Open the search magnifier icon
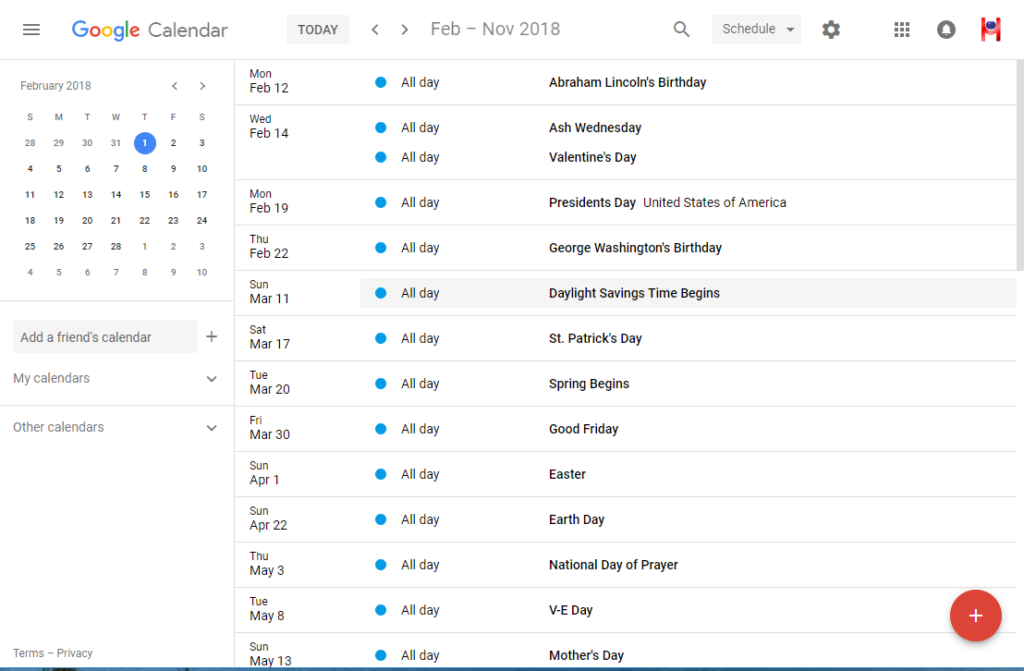The image size is (1024, 671). coord(681,29)
